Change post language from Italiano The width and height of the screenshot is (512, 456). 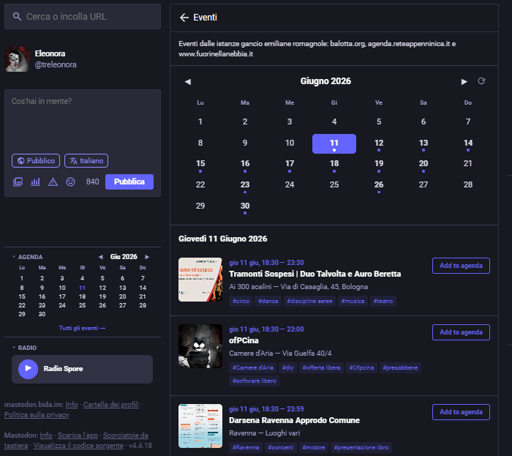point(86,161)
